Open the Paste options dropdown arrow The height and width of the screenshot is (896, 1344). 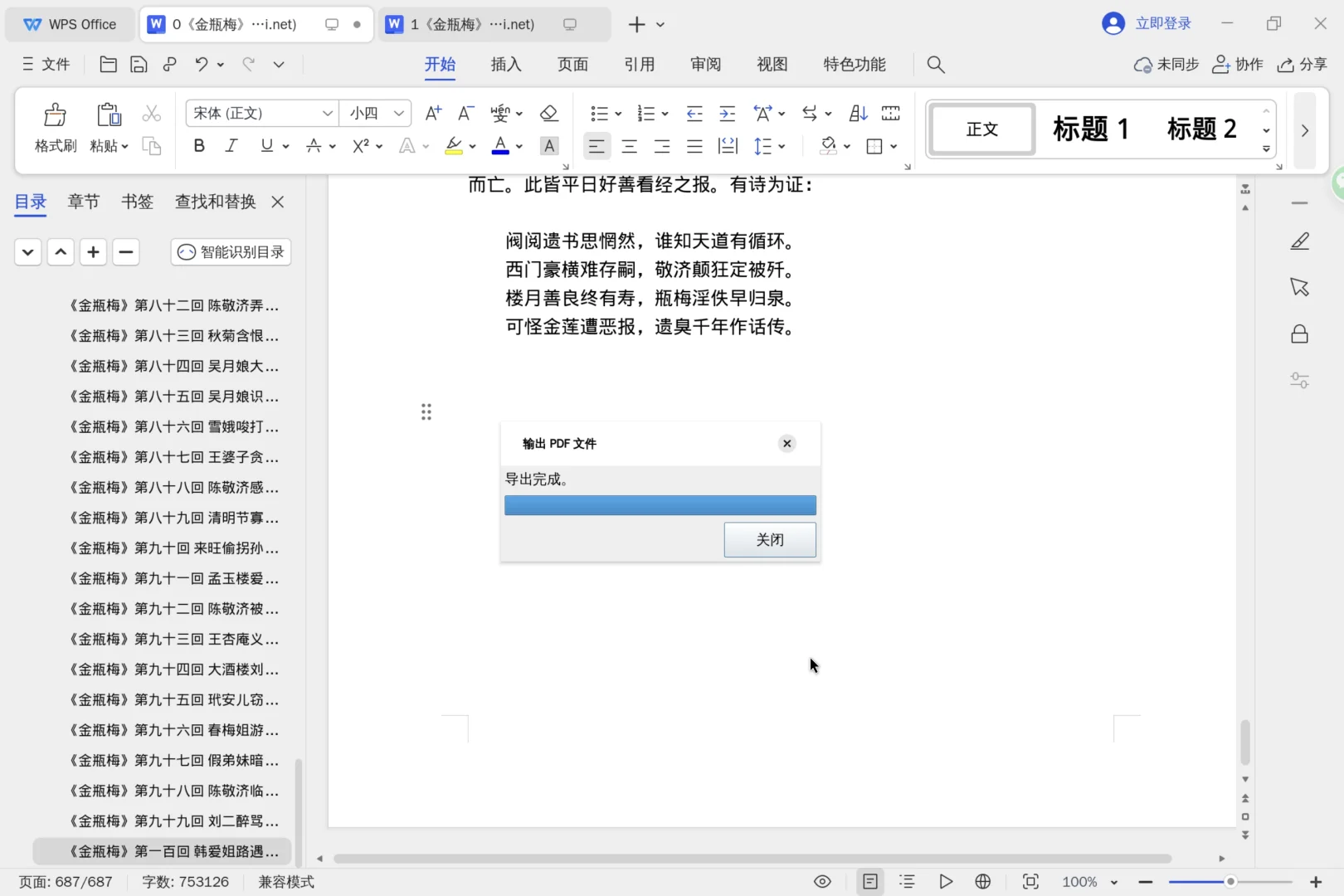[125, 147]
